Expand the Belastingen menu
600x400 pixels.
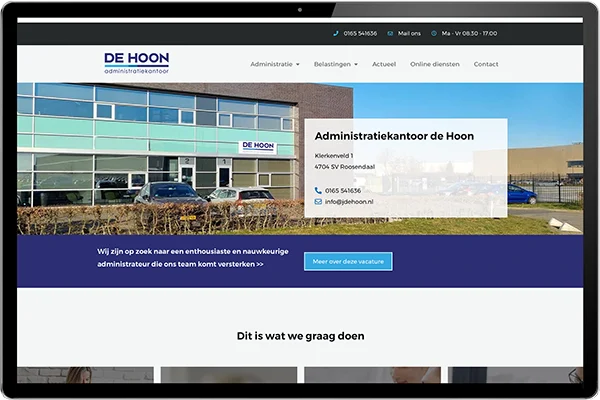(x=336, y=64)
